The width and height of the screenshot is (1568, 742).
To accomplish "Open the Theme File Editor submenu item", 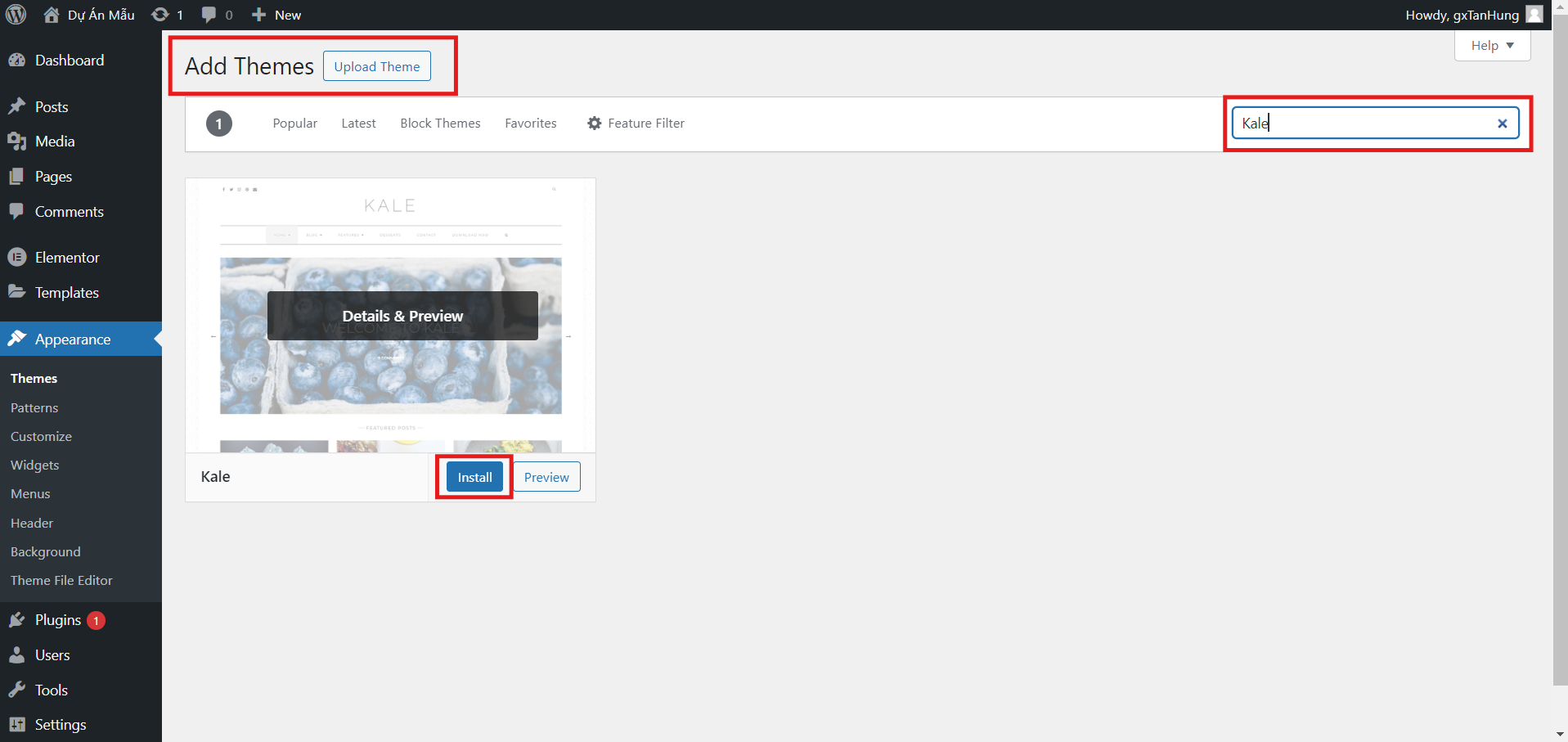I will click(x=61, y=581).
